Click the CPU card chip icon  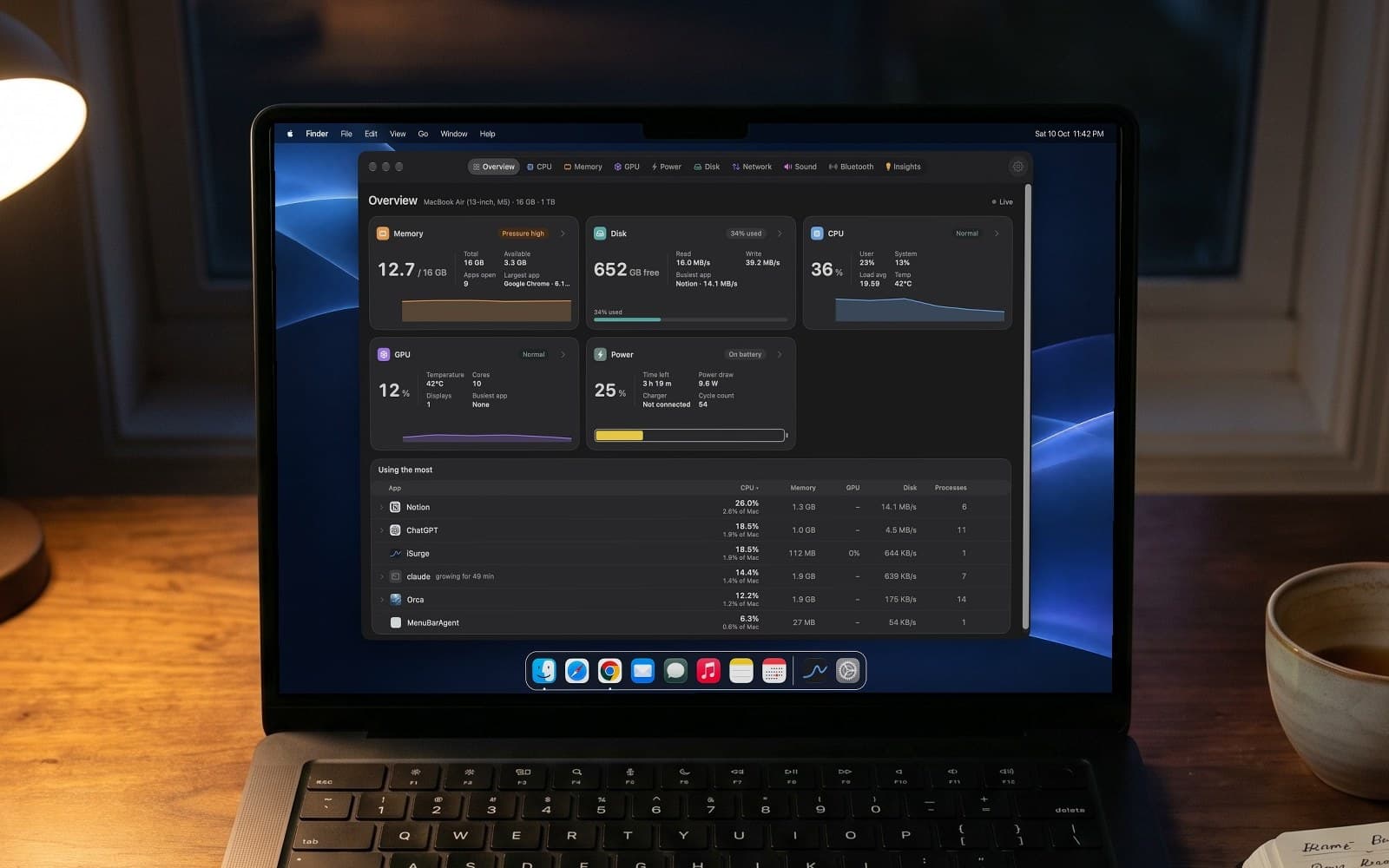click(817, 233)
